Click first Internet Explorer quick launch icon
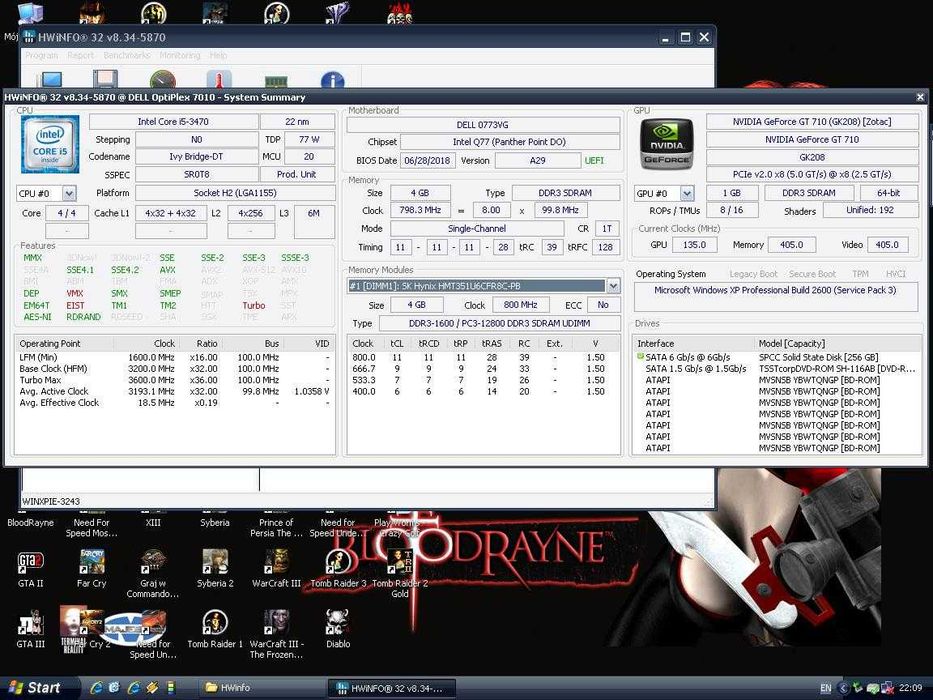The image size is (933, 700). (96, 688)
